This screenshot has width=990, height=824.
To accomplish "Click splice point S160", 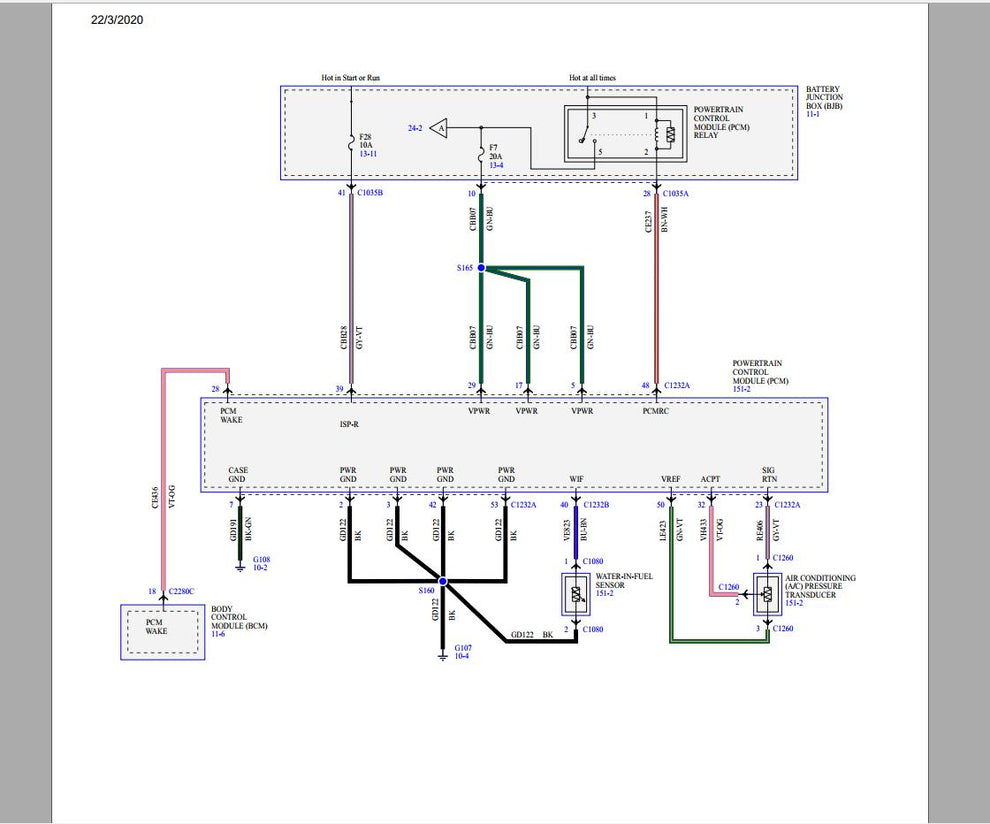I will point(442,581).
